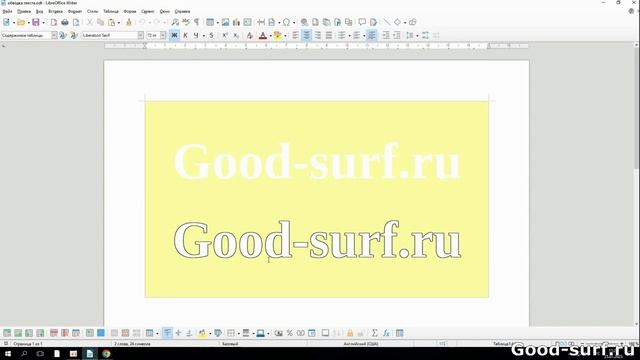Open the font size dropdown
This screenshot has height=360, width=640.
point(163,36)
